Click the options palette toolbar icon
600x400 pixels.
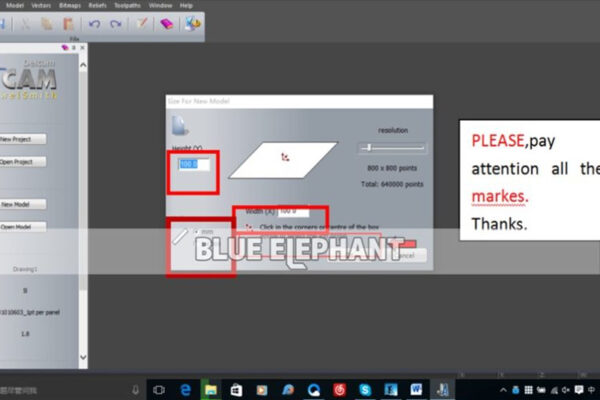pos(192,24)
